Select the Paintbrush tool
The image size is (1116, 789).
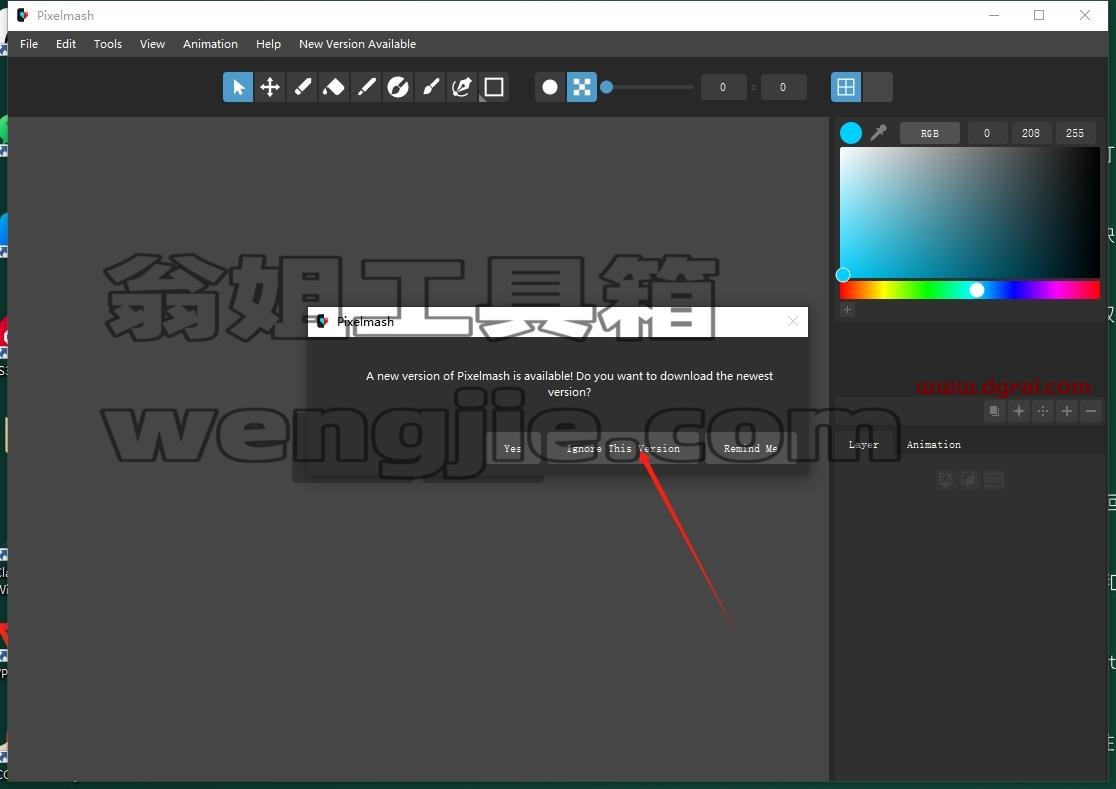pos(430,87)
